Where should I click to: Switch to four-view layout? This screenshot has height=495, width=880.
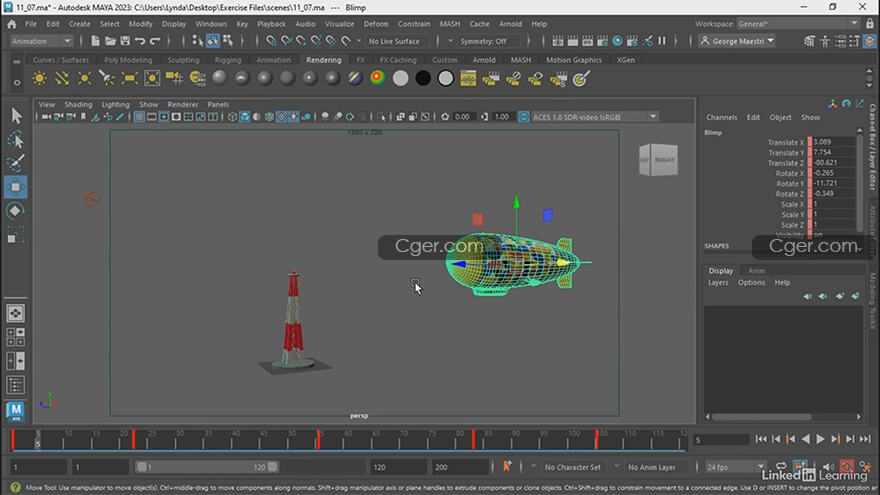point(16,337)
